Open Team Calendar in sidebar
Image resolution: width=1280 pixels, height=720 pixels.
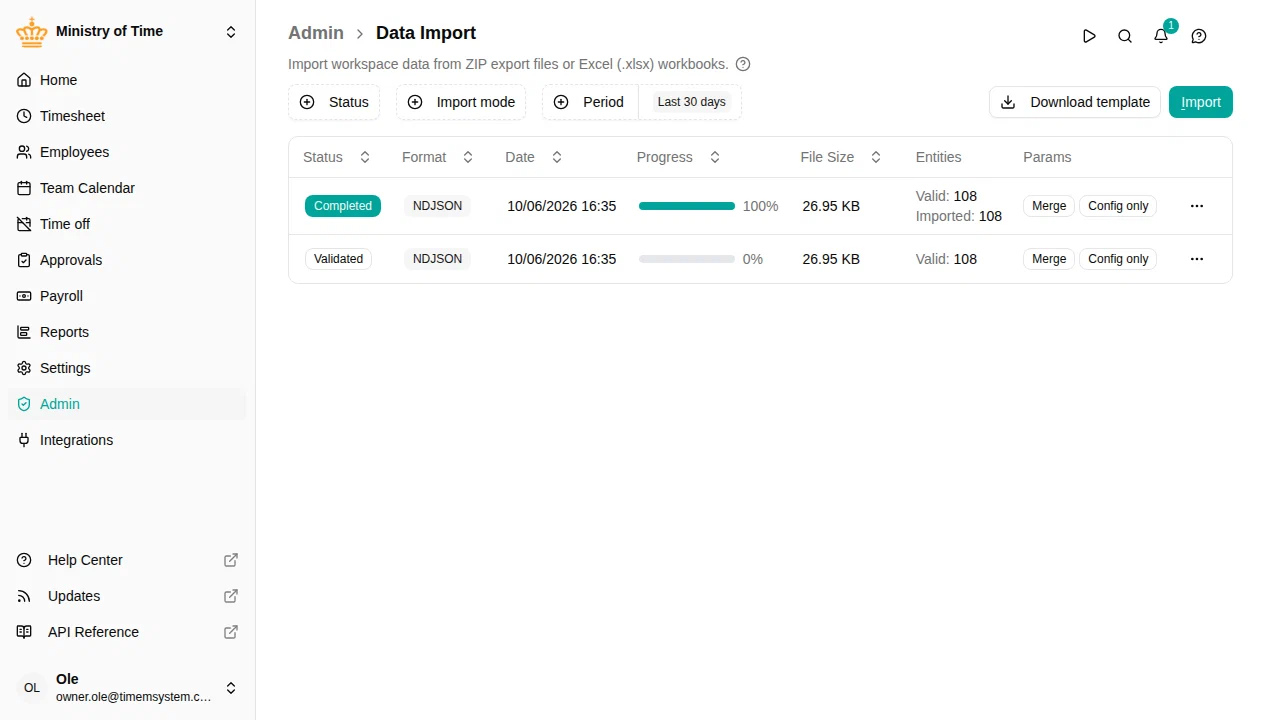tap(127, 188)
